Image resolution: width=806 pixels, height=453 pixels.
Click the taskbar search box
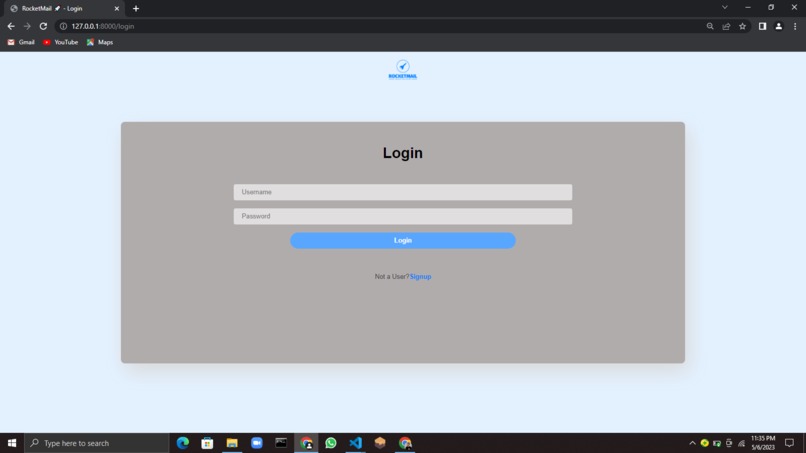click(97, 443)
